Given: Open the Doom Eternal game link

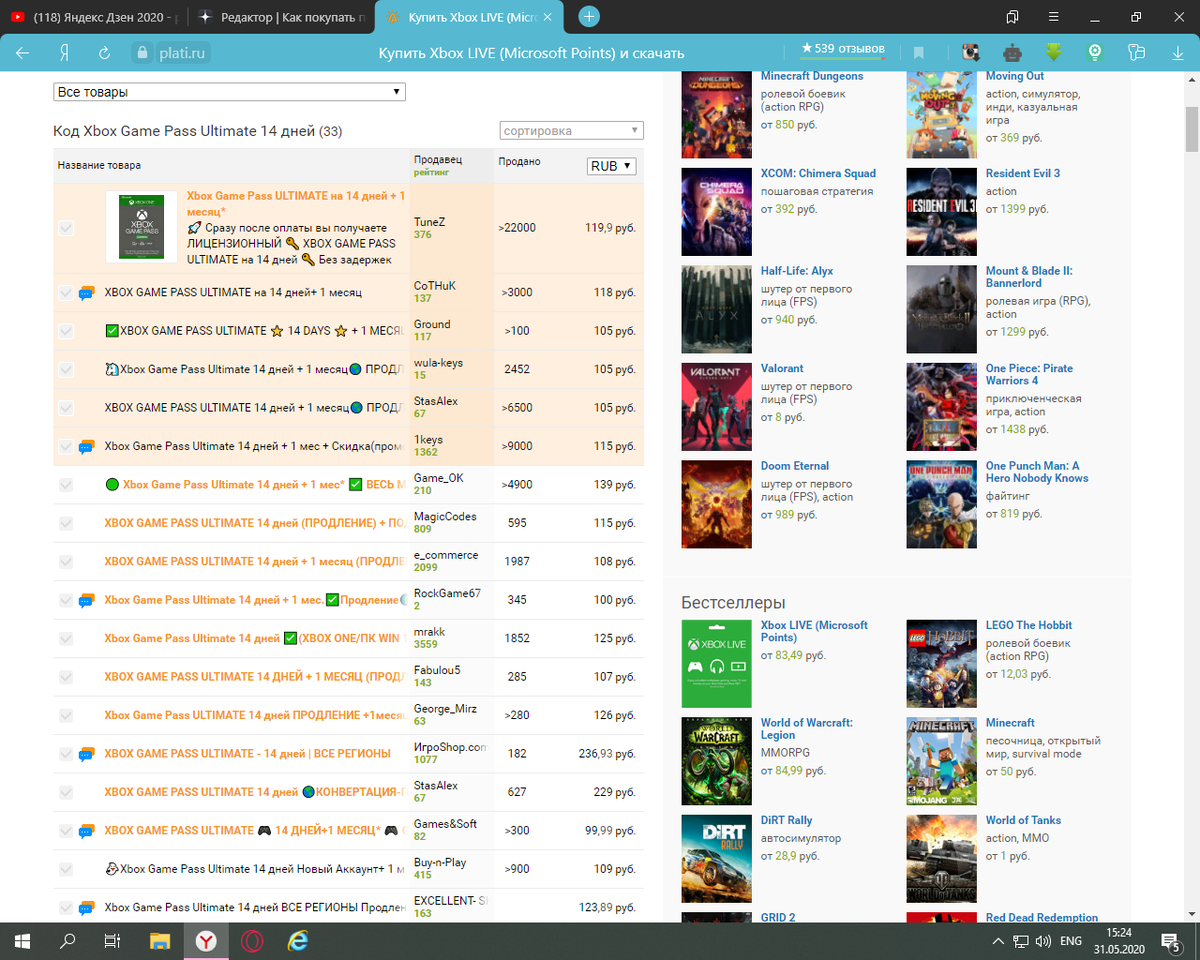Looking at the screenshot, I should click(x=795, y=466).
